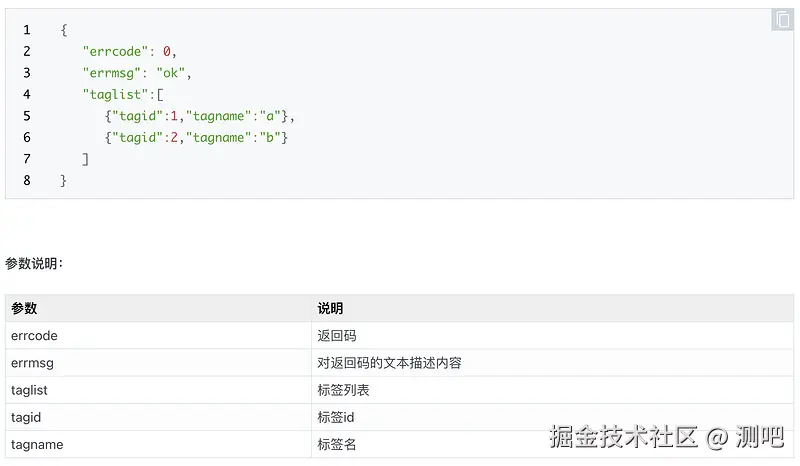
Task: Click the 参数 column header
Action: pos(24,309)
